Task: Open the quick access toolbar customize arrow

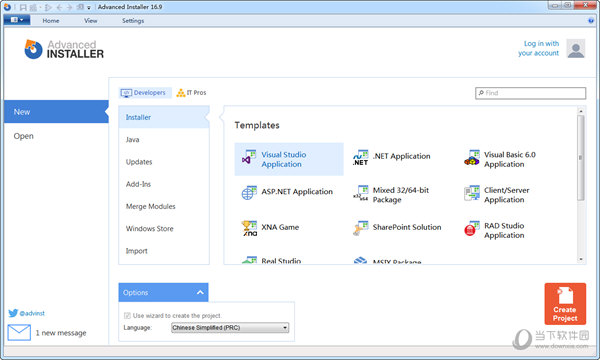Action: click(x=89, y=8)
